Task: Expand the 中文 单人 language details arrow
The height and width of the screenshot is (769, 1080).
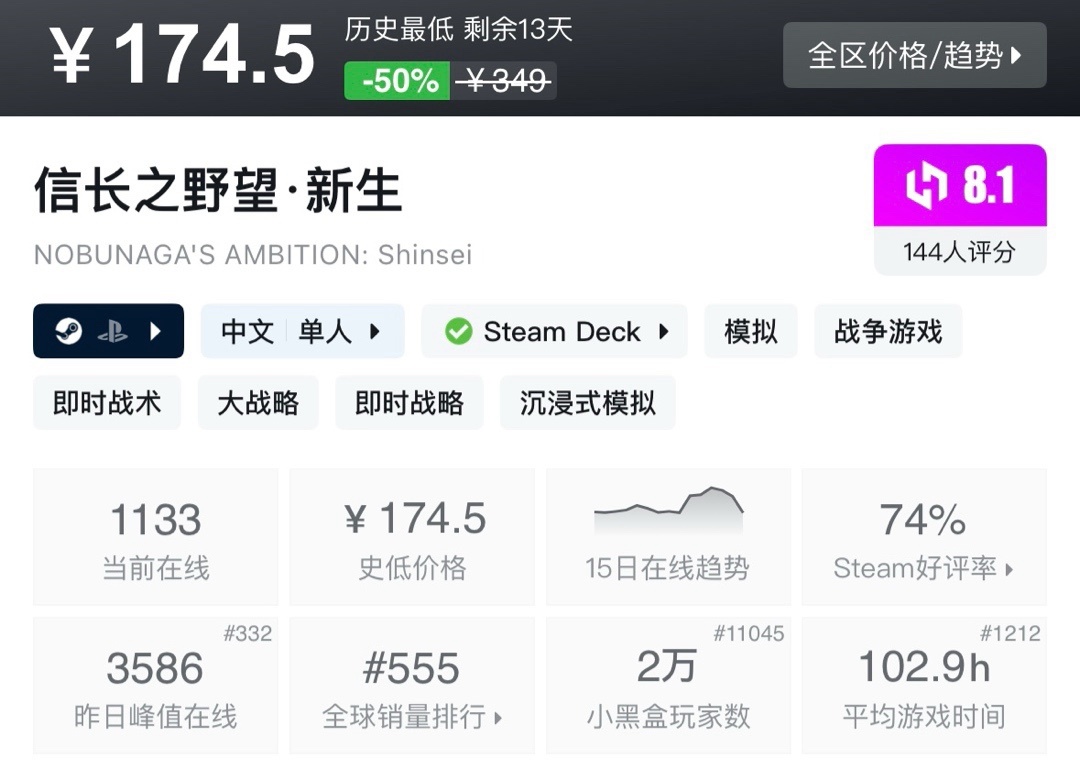Action: [375, 332]
